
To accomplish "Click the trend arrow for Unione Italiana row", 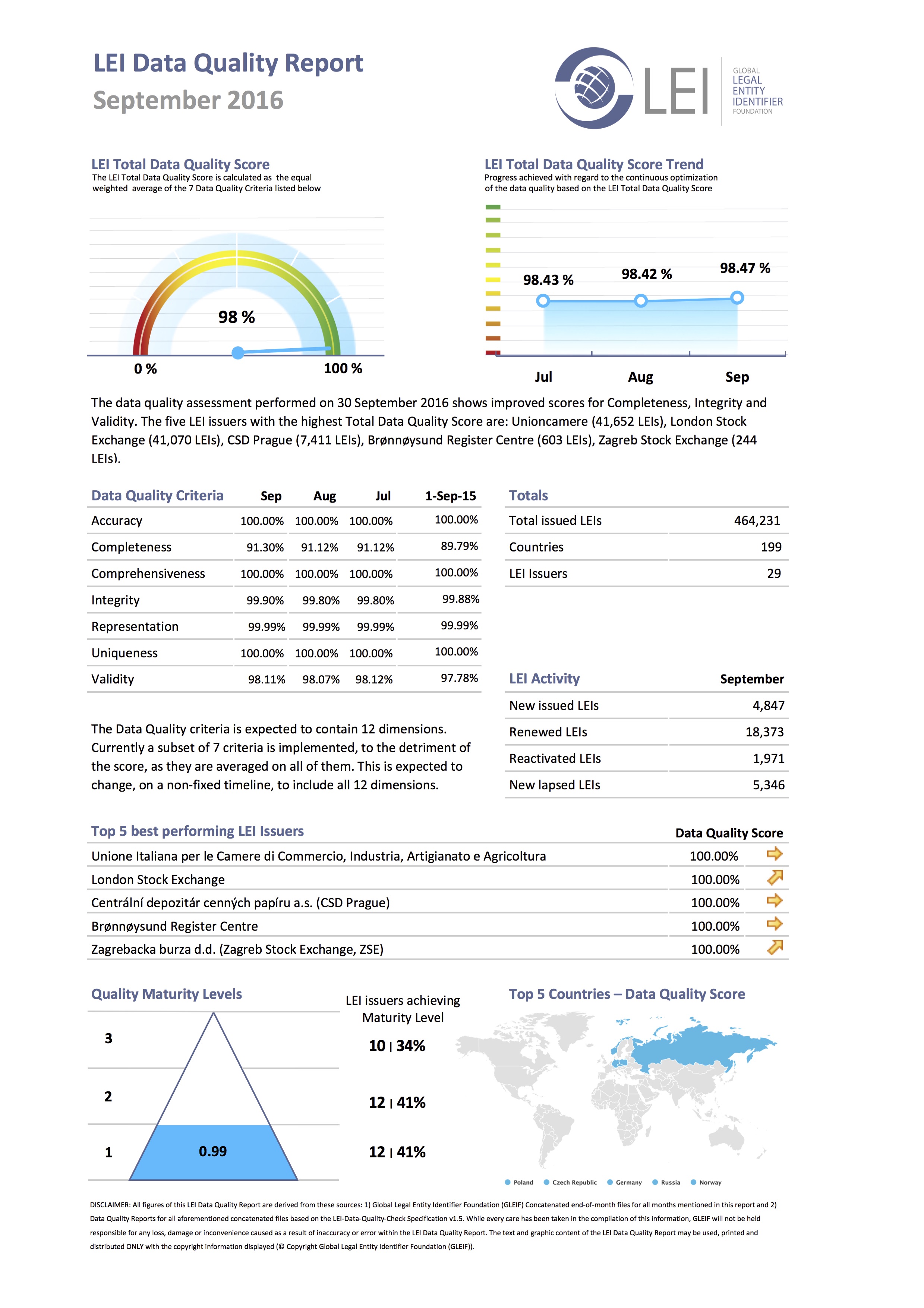I will [774, 853].
